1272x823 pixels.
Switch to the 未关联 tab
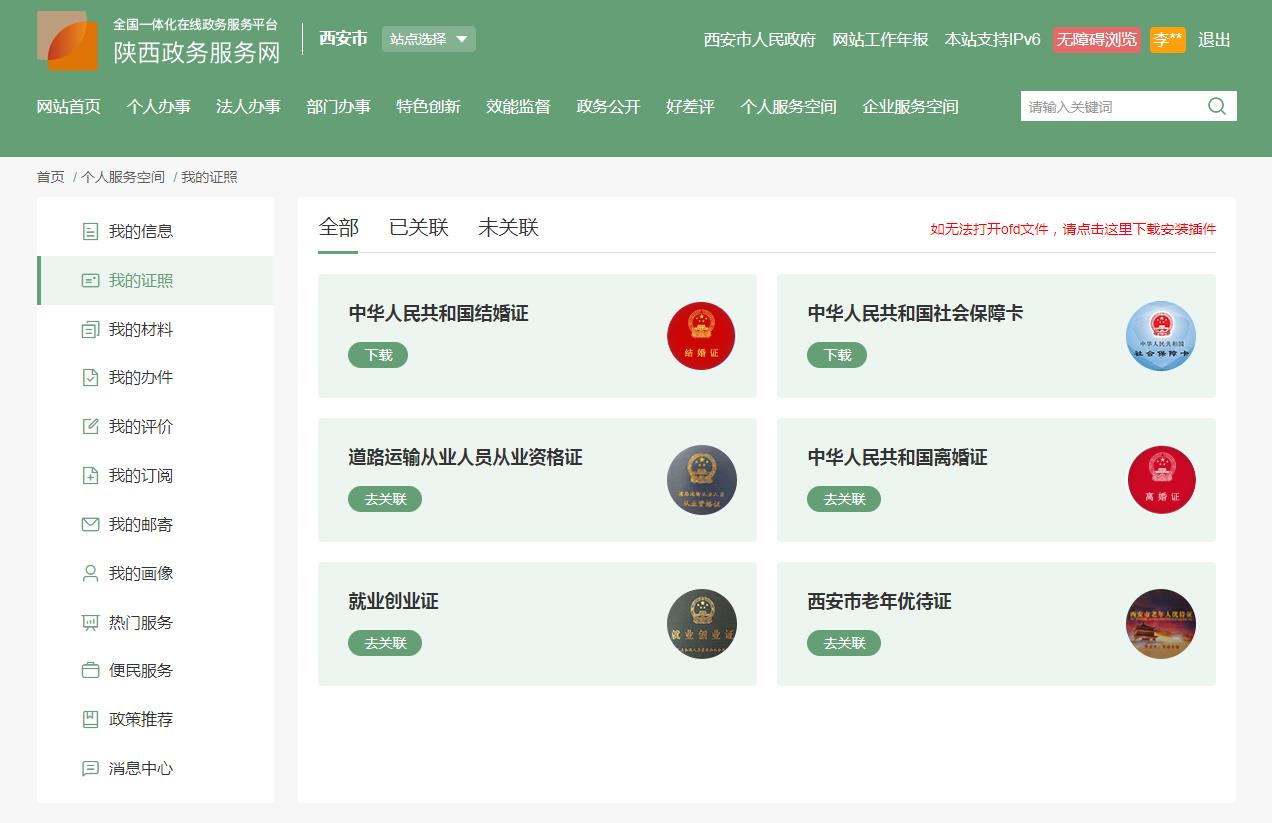[508, 228]
